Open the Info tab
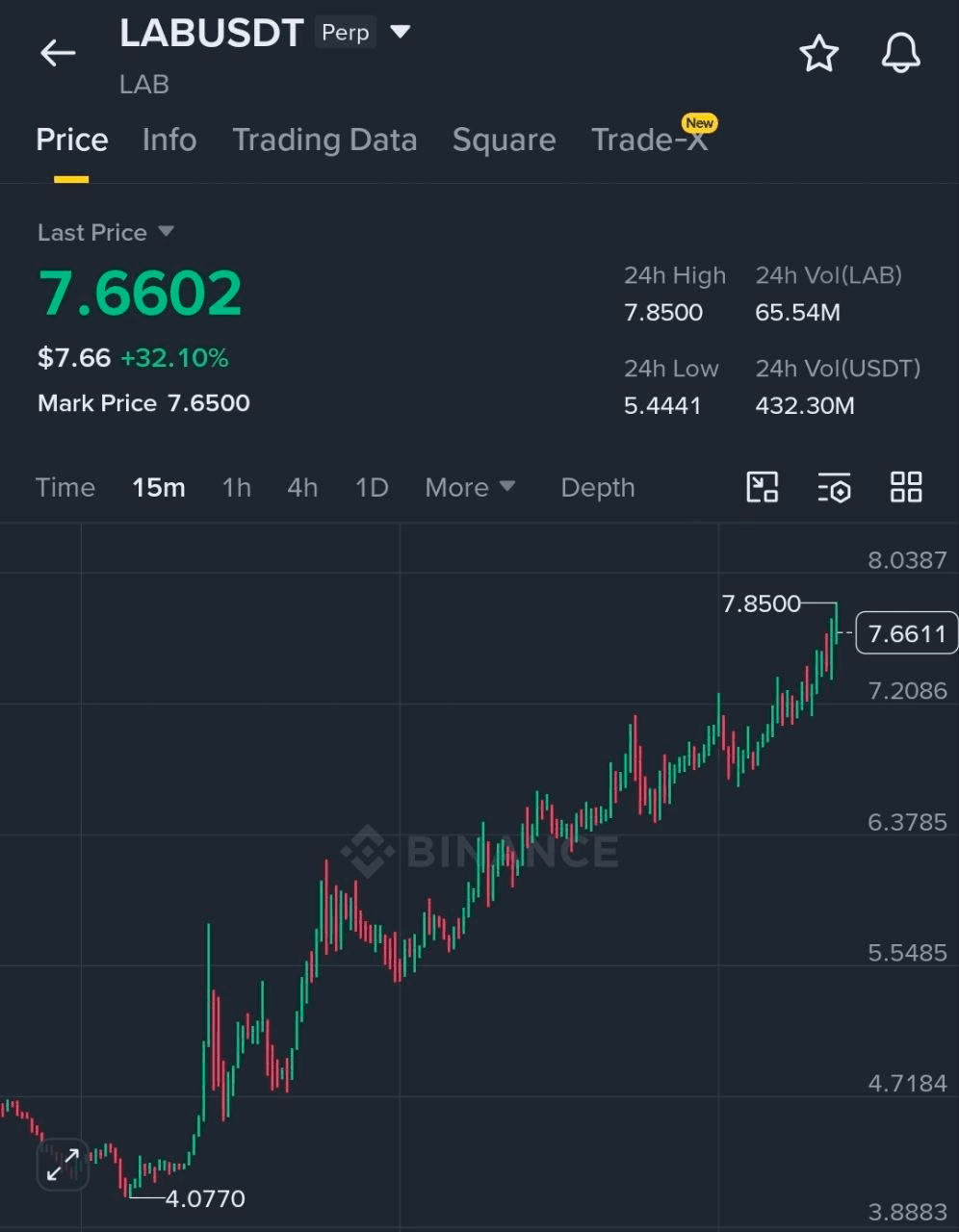 point(169,141)
